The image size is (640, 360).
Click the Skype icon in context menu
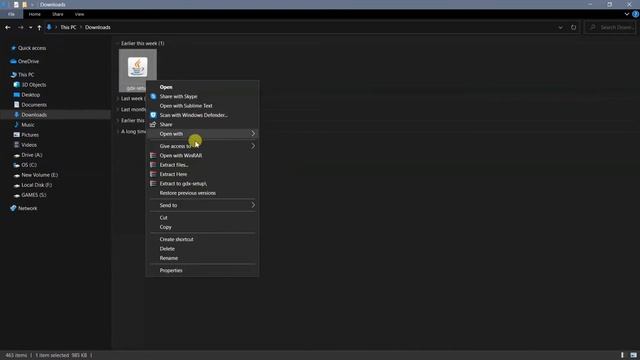pyautogui.click(x=153, y=96)
